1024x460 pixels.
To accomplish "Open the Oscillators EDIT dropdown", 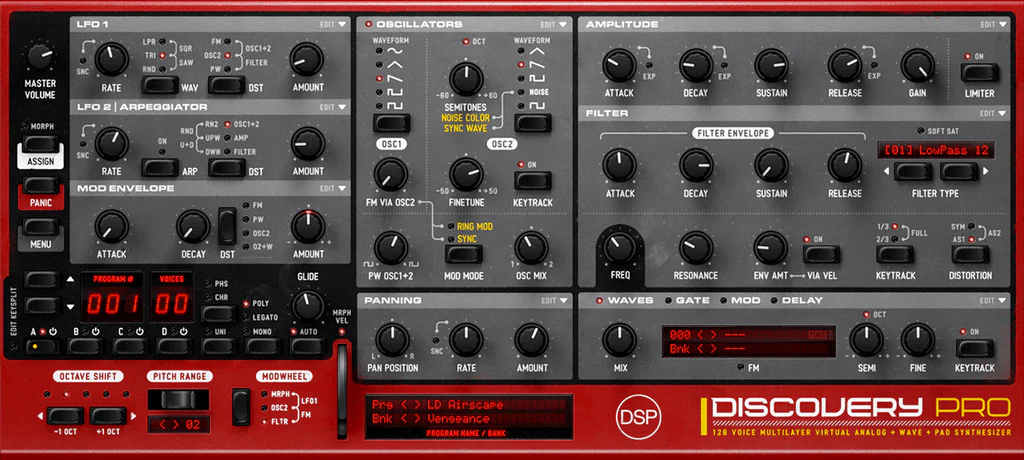I will click(554, 24).
